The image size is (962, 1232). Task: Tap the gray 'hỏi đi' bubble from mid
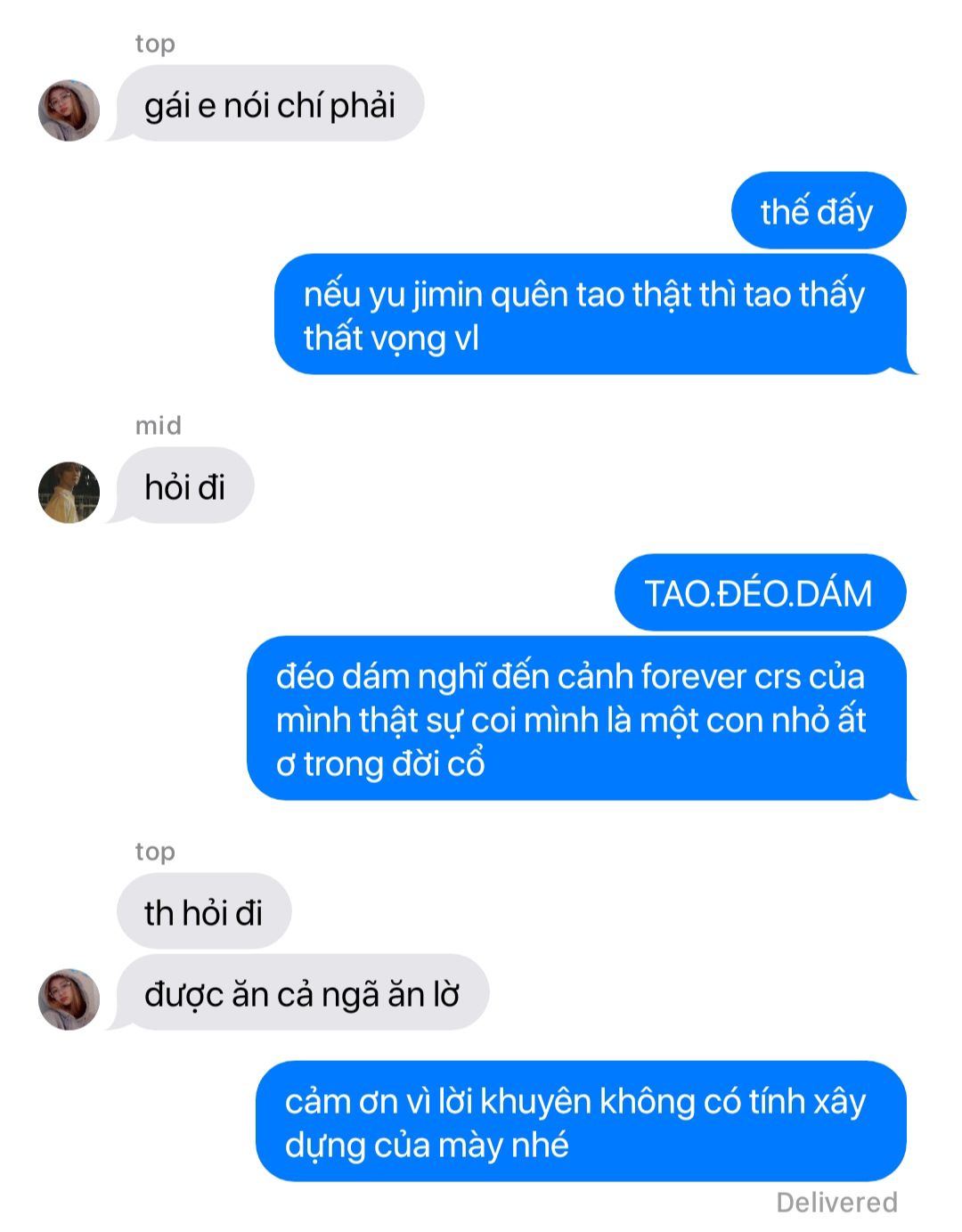pos(184,485)
